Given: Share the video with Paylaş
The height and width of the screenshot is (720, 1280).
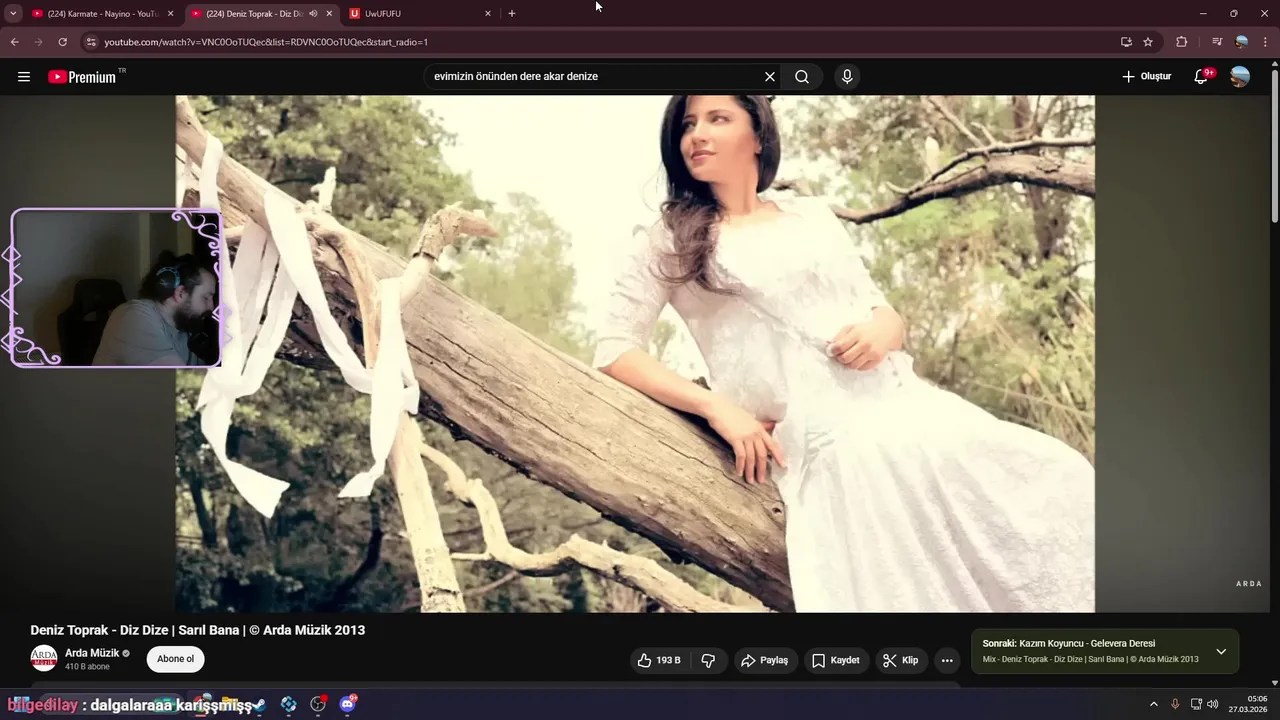Looking at the screenshot, I should [764, 660].
